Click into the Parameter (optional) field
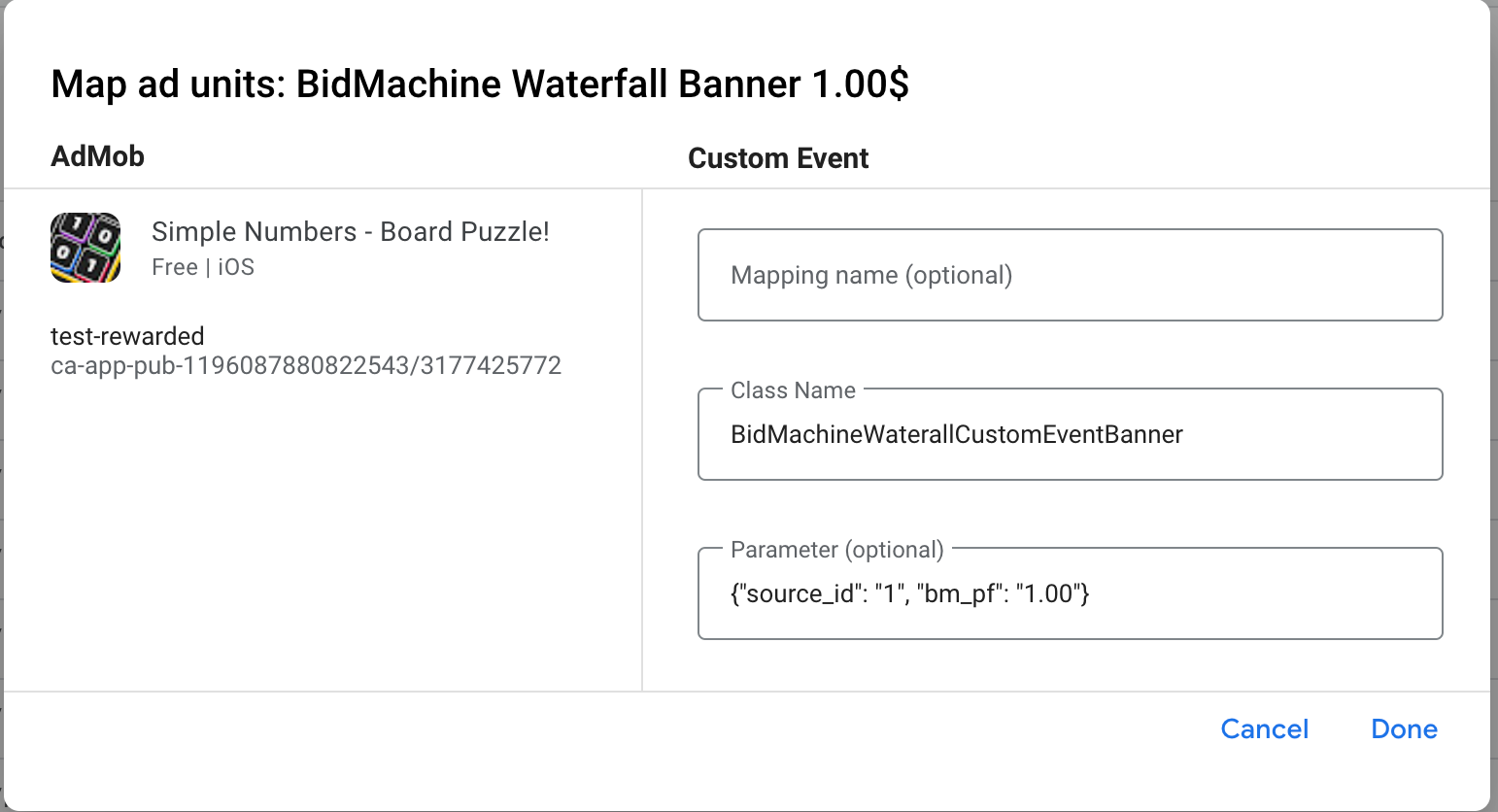The width and height of the screenshot is (1498, 812). pyautogui.click(x=1071, y=593)
